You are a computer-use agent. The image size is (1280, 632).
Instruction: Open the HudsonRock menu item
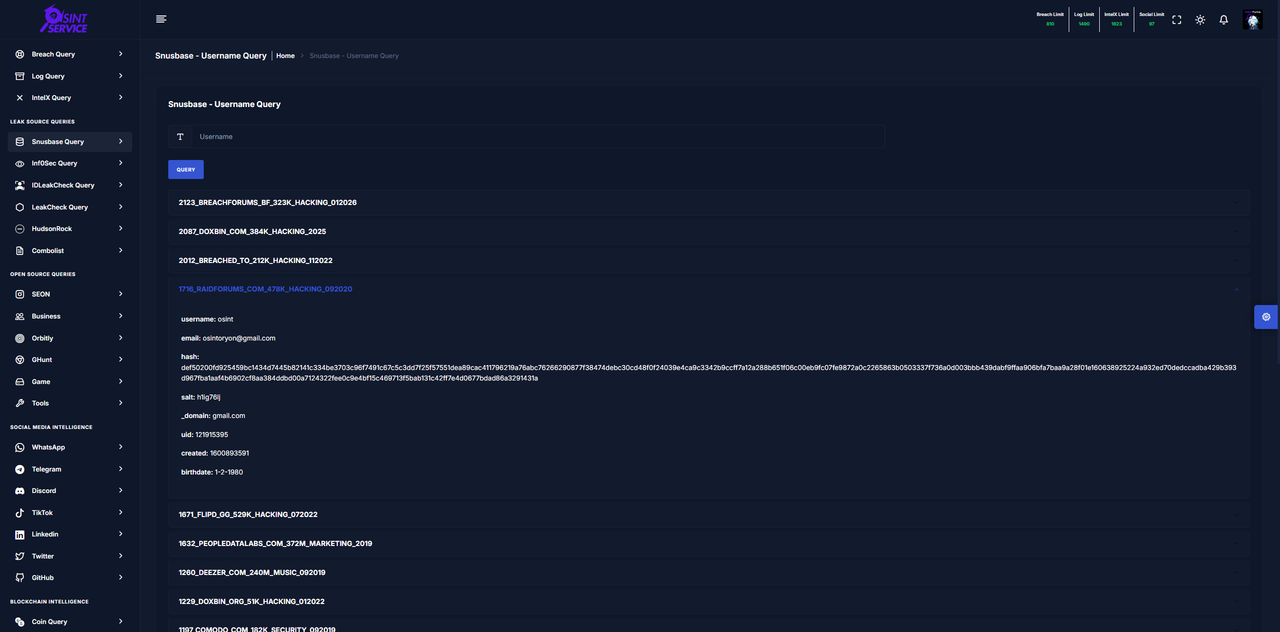[70, 229]
